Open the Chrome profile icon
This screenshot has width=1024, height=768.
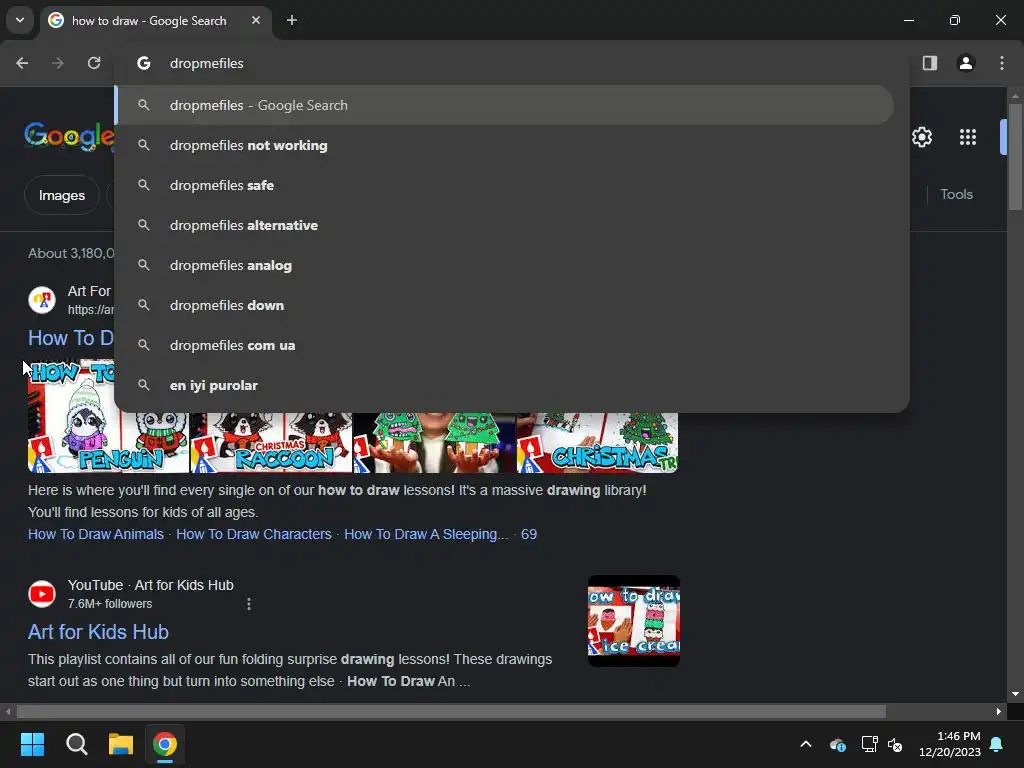click(965, 63)
